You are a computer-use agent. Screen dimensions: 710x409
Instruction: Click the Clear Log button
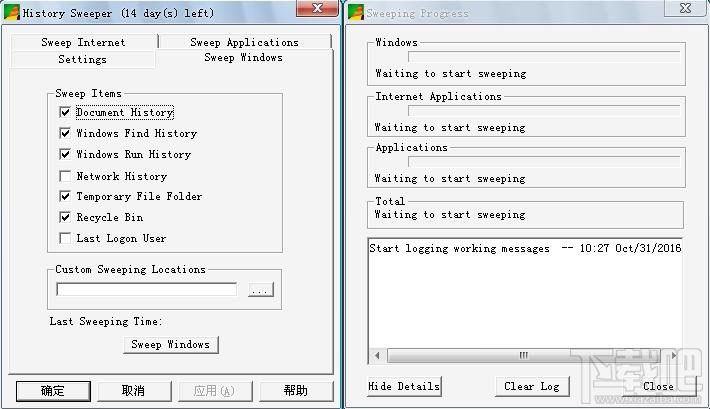[x=532, y=386]
